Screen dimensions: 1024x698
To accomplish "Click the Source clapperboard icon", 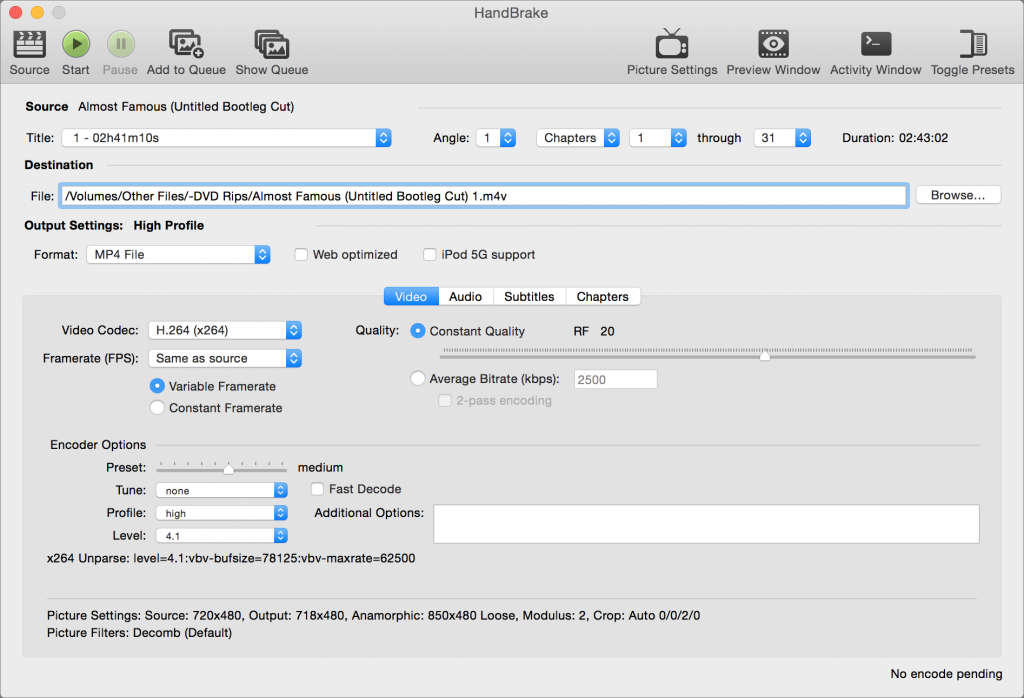I will coord(29,45).
